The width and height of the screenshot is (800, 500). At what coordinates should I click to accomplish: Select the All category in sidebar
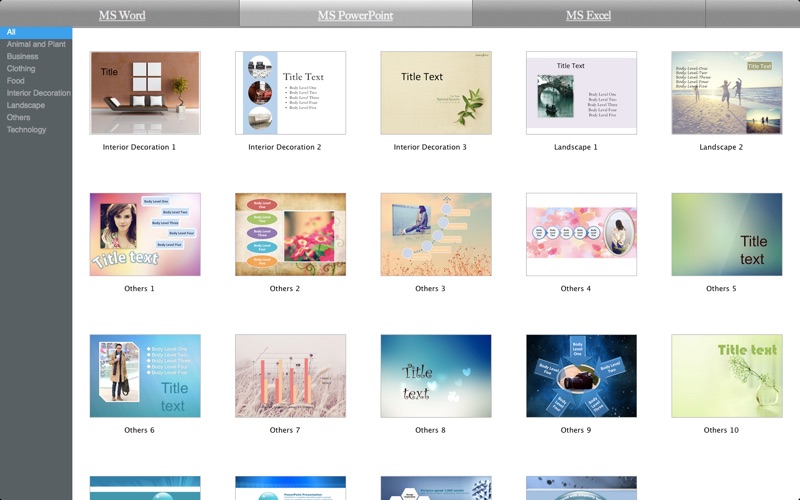[x=36, y=32]
